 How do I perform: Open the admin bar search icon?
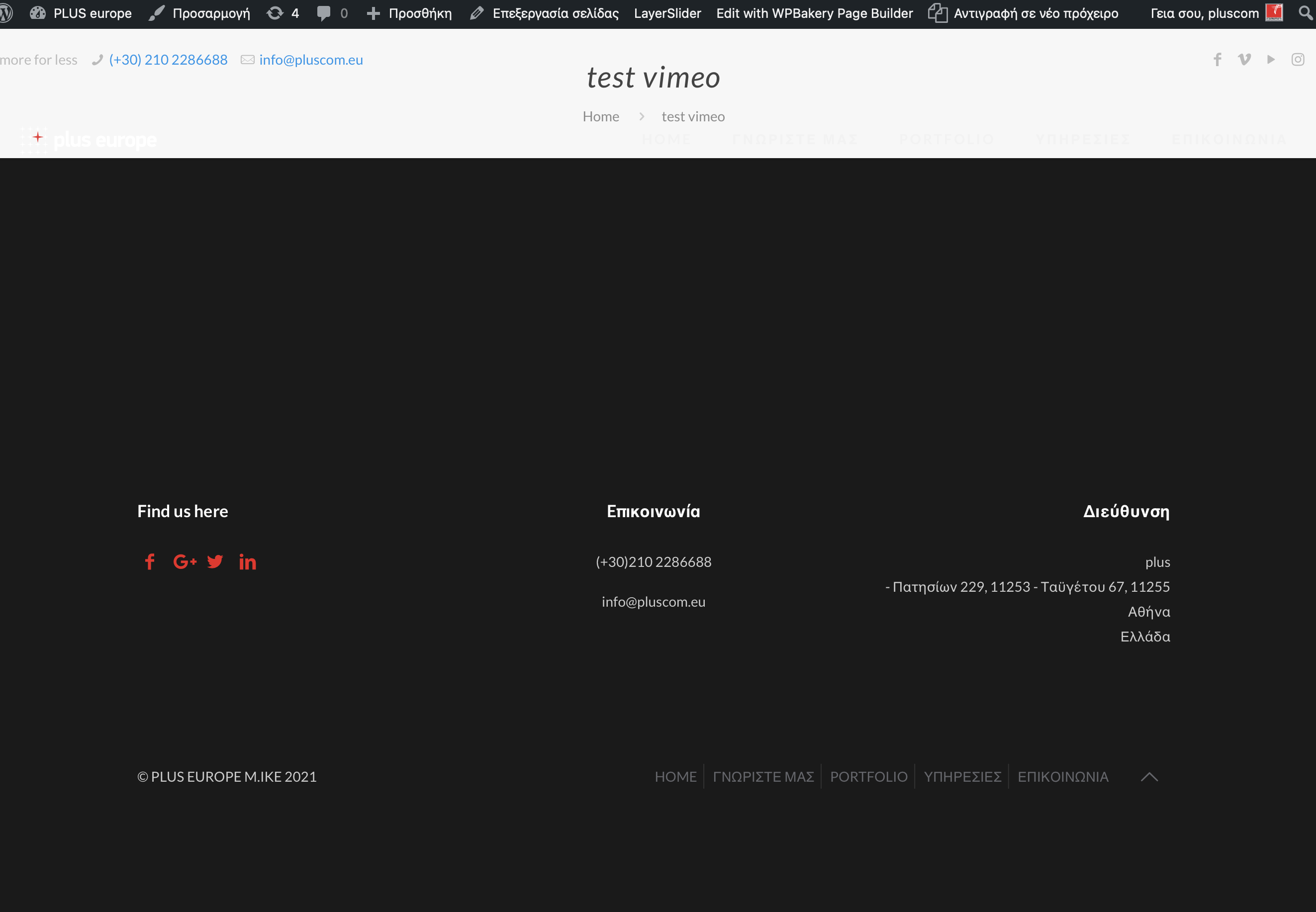1305,12
